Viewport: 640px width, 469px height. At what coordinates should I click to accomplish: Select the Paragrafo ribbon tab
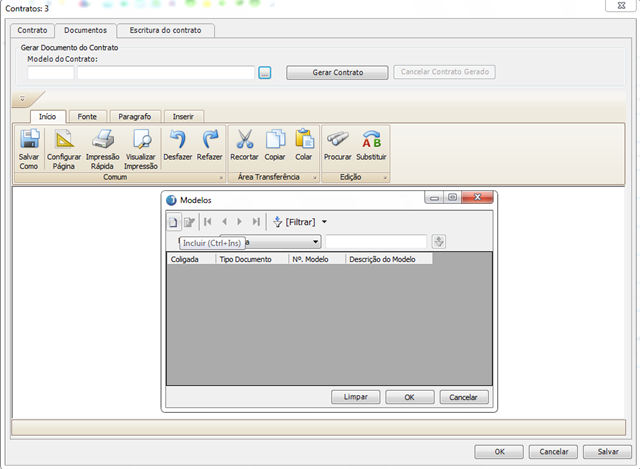click(135, 116)
